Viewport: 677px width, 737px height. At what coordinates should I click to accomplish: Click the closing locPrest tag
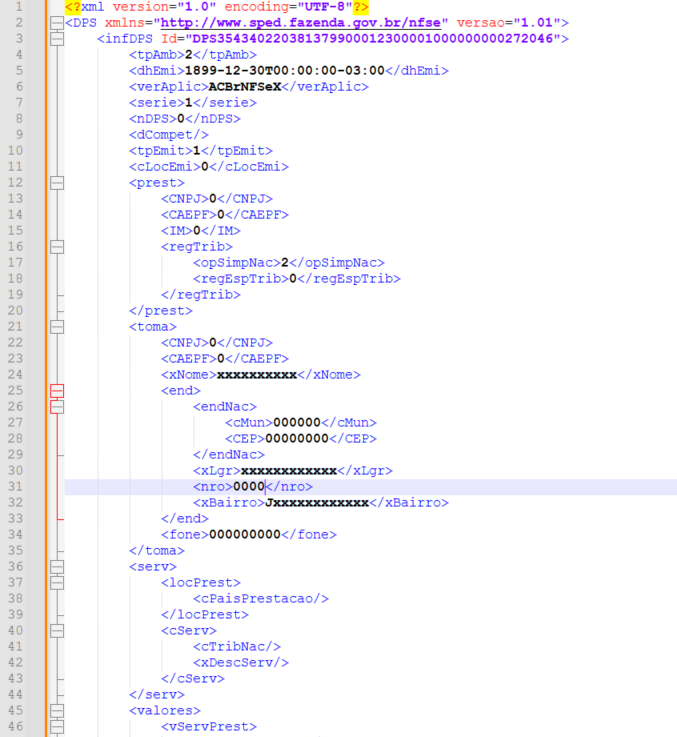click(205, 614)
